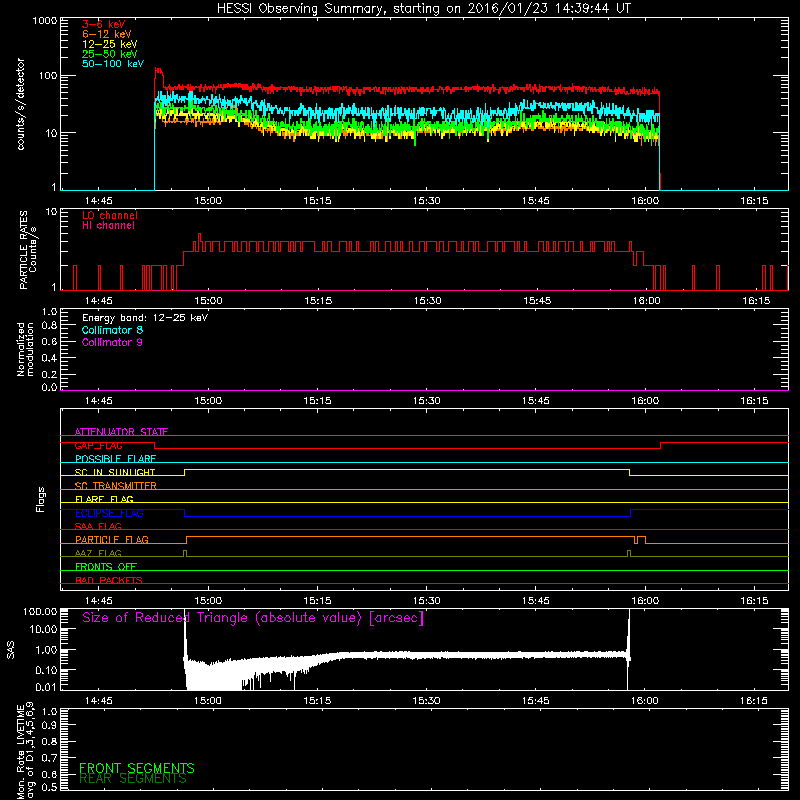Click 15:45 tick under SAS plot
This screenshot has height=800, width=800.
(x=535, y=701)
